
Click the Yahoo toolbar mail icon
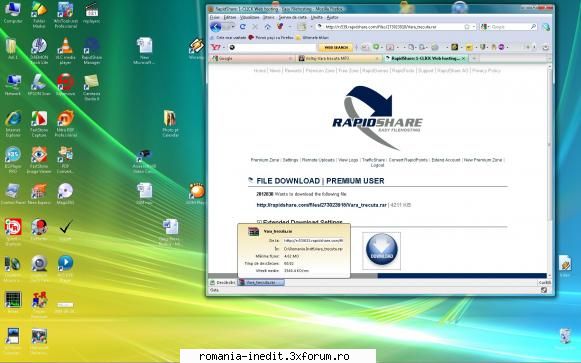pos(365,47)
